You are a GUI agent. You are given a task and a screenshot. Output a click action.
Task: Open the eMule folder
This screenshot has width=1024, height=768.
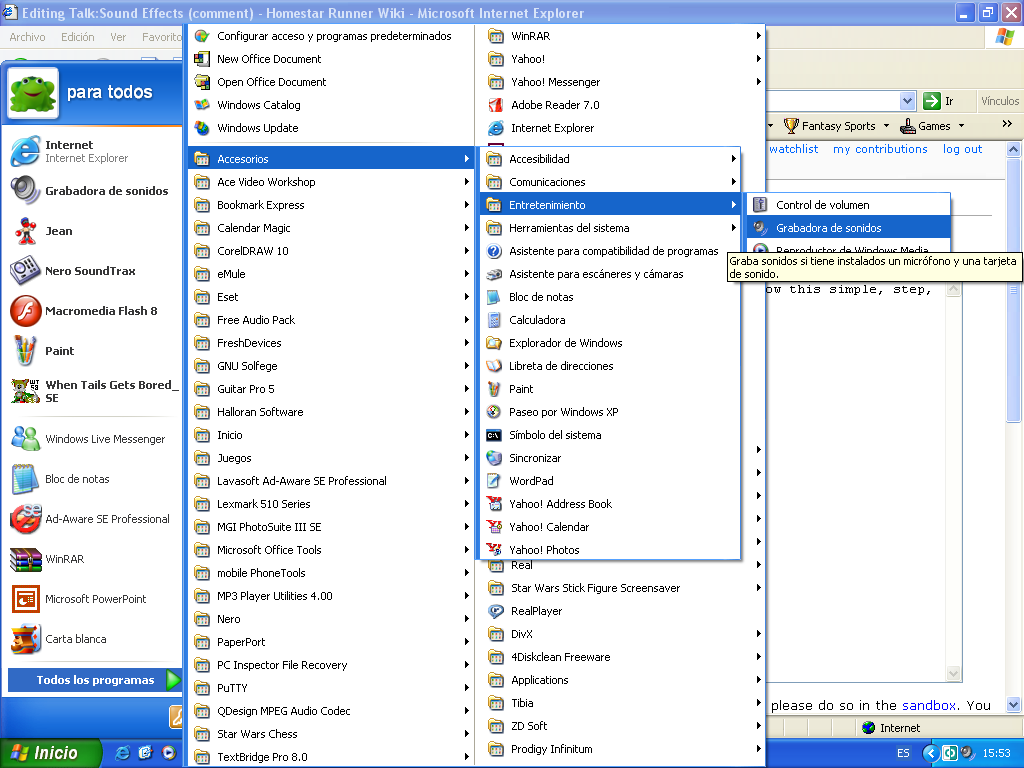click(330, 274)
